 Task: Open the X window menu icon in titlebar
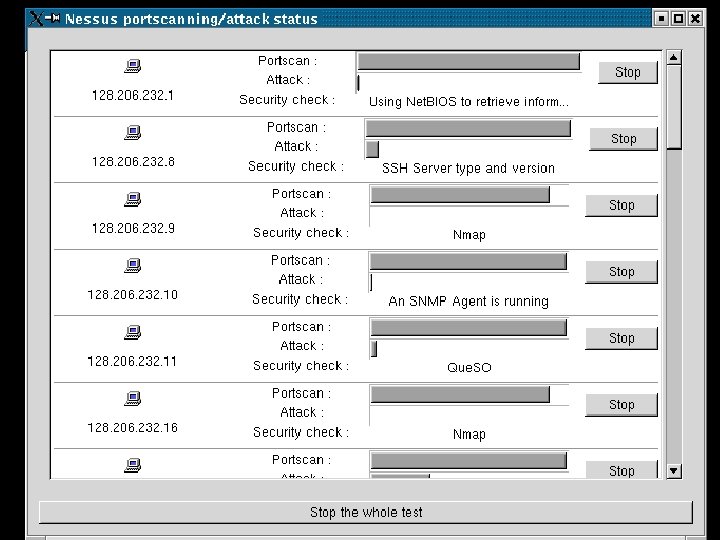coord(36,18)
